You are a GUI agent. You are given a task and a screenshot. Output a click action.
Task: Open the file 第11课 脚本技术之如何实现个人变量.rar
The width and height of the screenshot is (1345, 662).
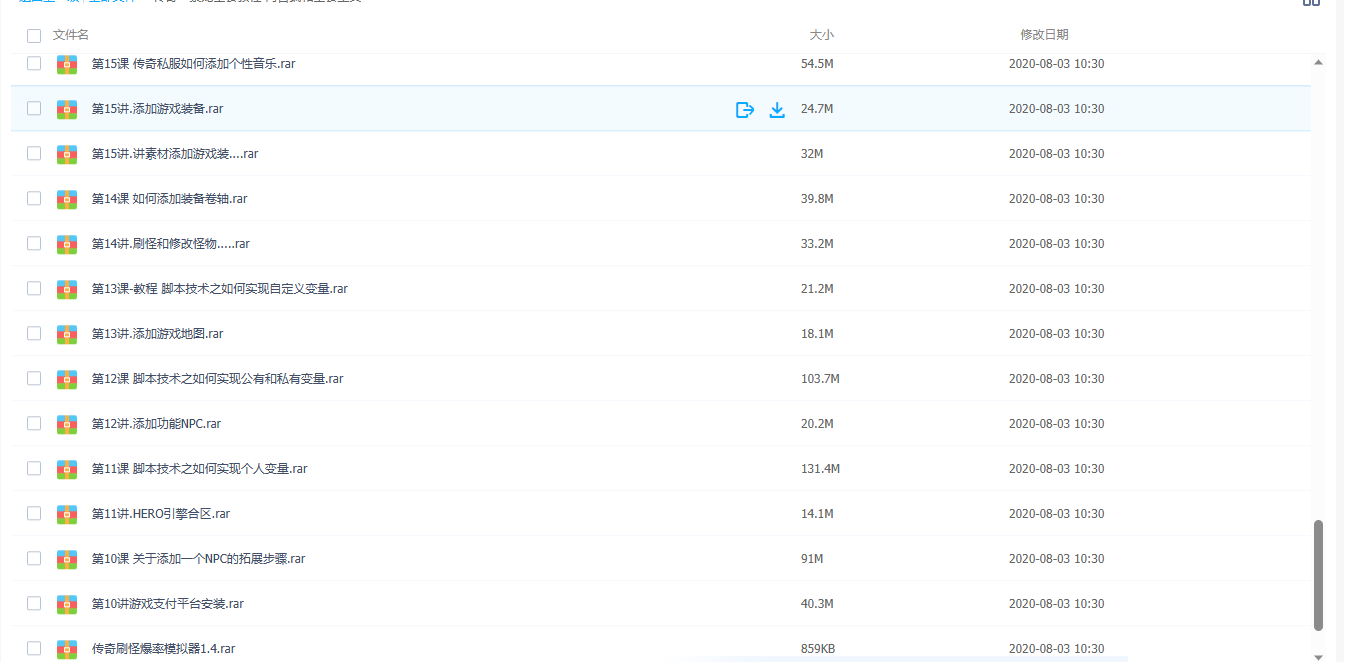point(199,469)
